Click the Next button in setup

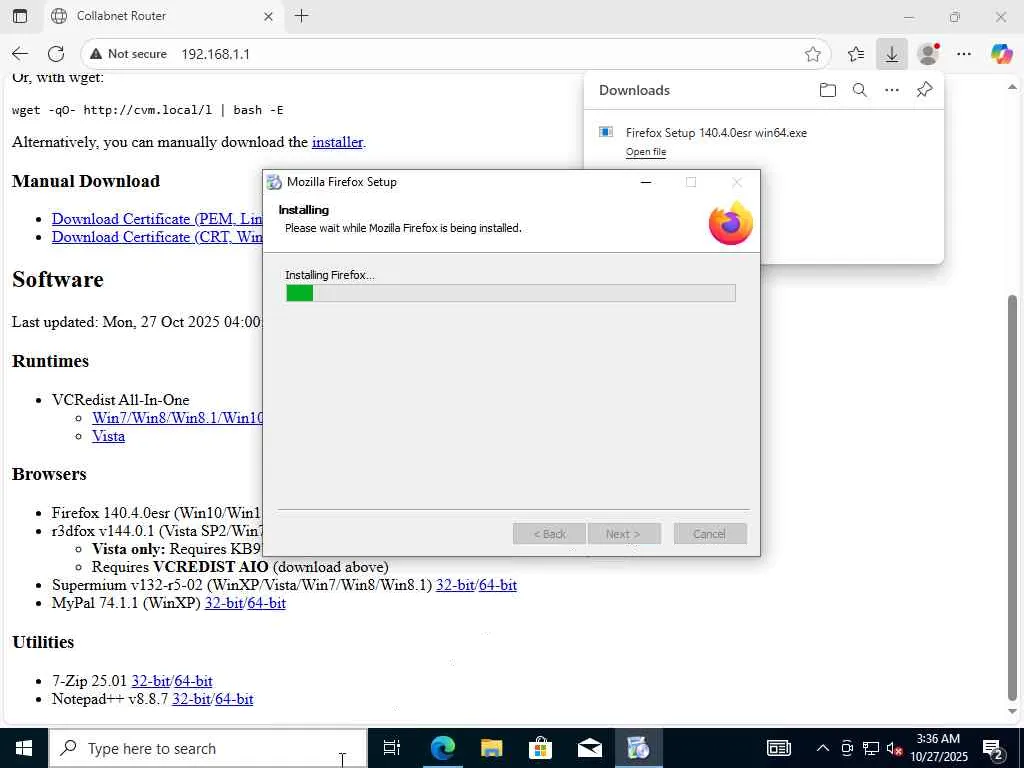pos(623,534)
